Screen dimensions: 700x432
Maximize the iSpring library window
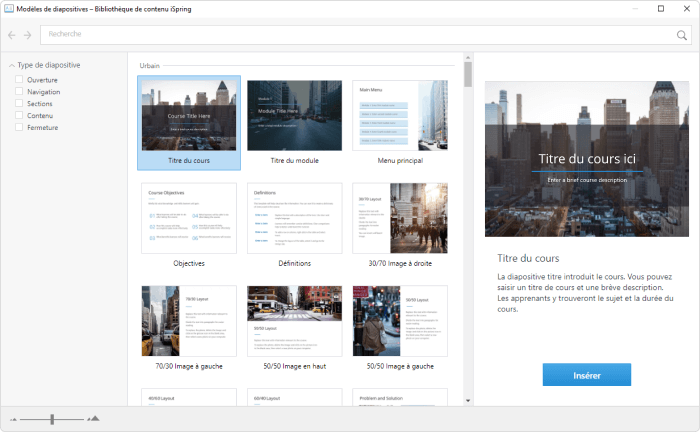[x=661, y=8]
